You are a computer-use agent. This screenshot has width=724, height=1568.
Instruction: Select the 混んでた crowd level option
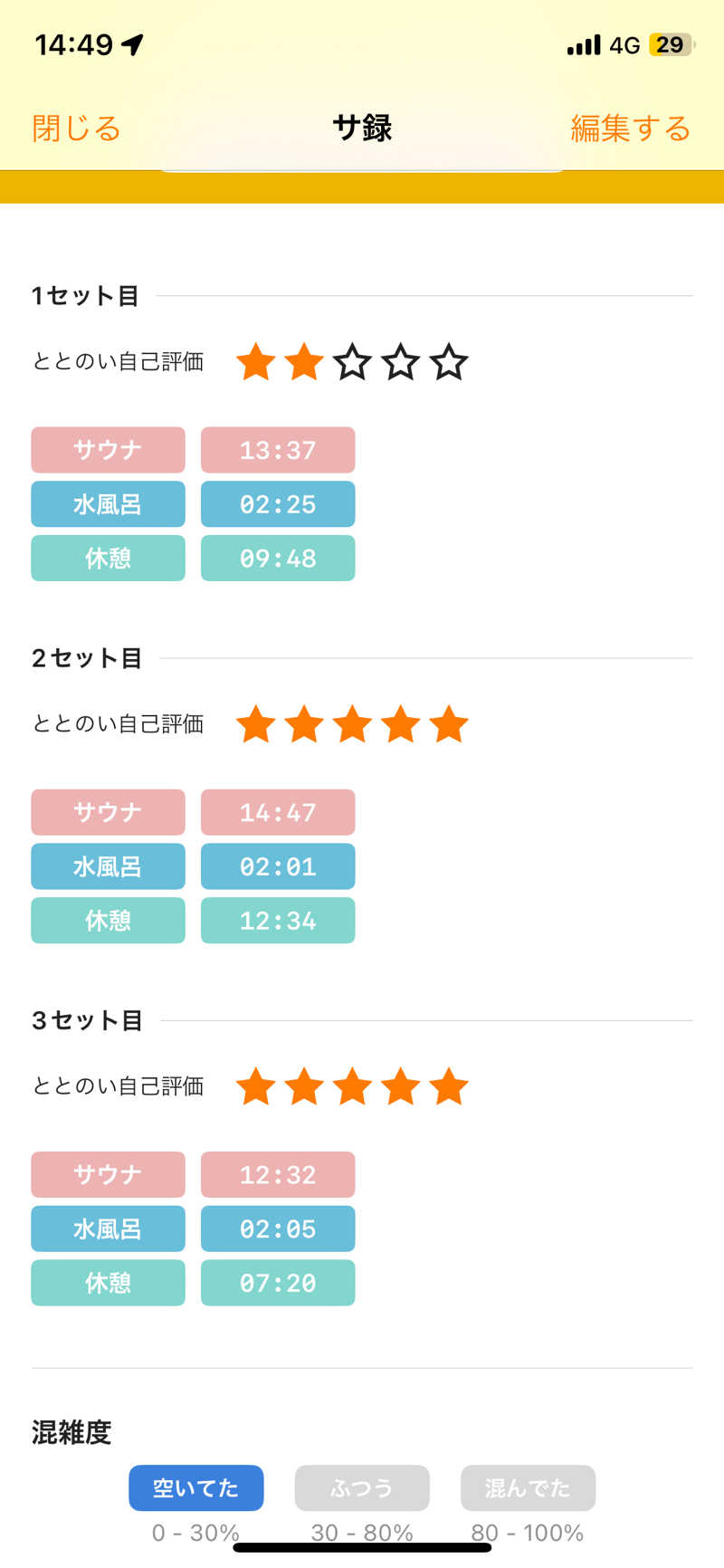tap(528, 1487)
